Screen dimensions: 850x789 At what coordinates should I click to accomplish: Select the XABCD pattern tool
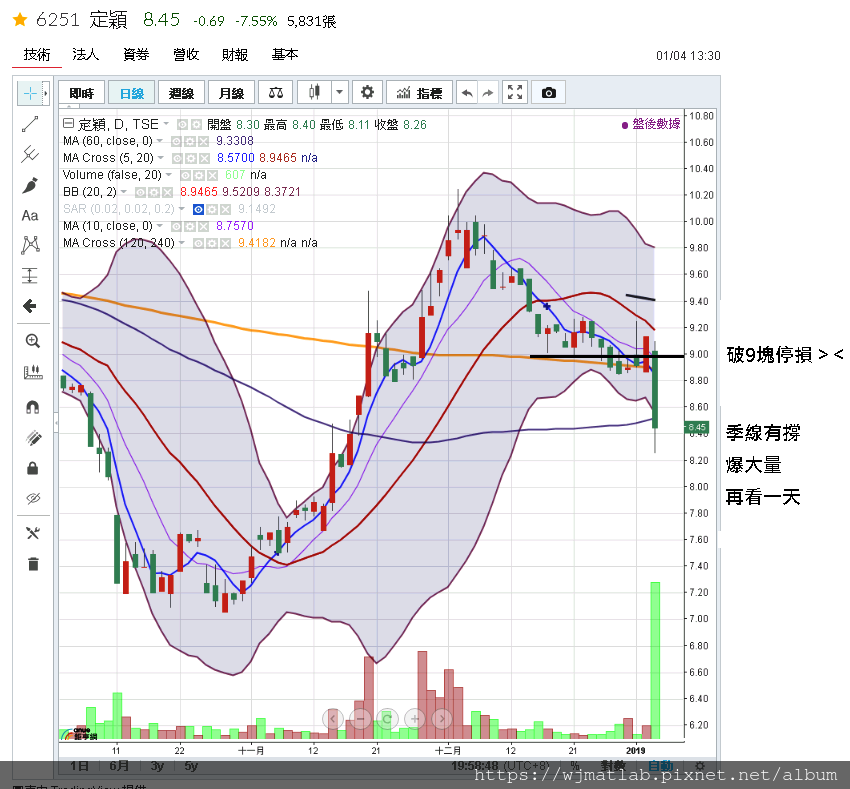[30, 245]
